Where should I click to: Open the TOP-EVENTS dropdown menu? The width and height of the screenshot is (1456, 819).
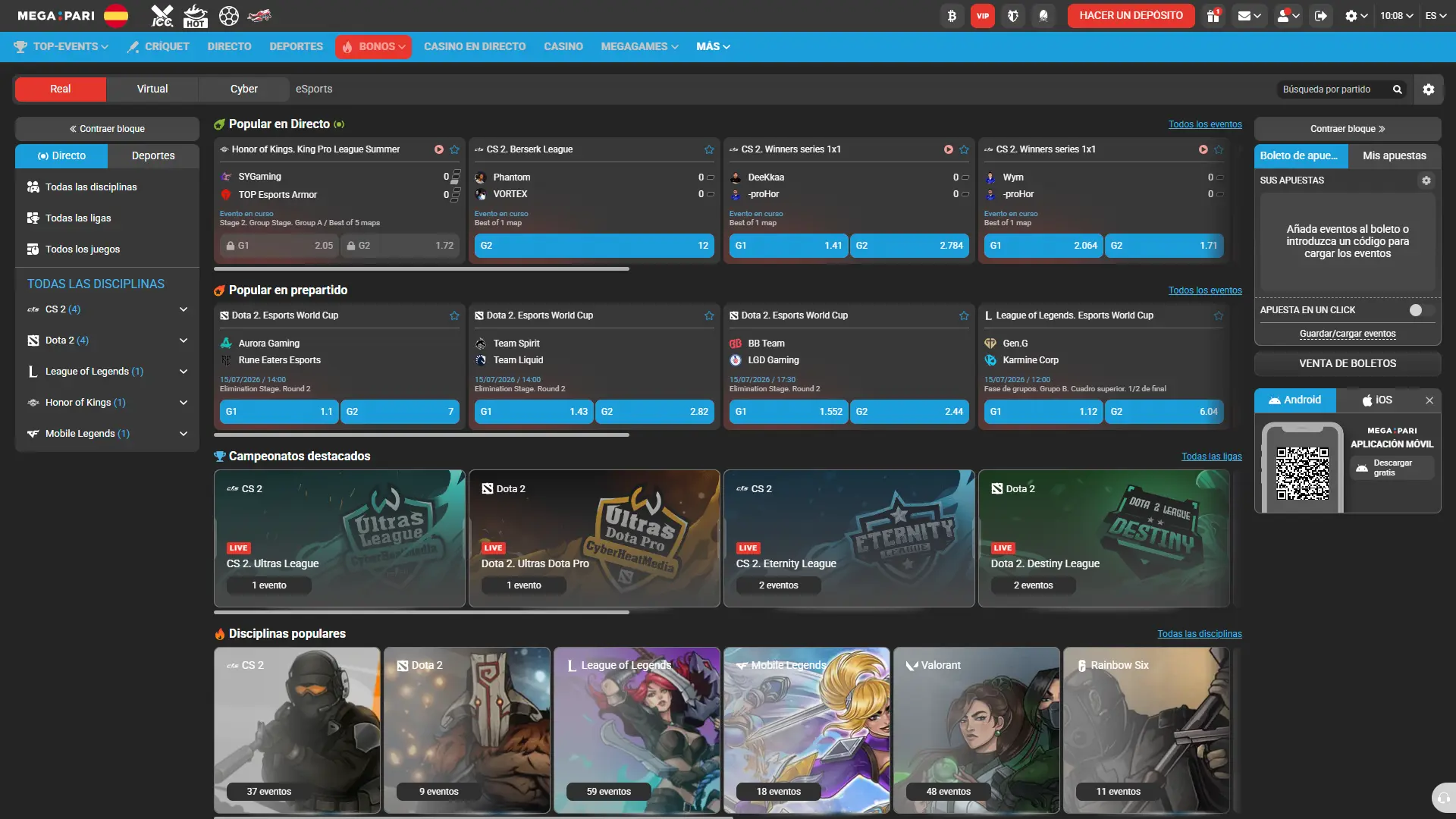61,47
